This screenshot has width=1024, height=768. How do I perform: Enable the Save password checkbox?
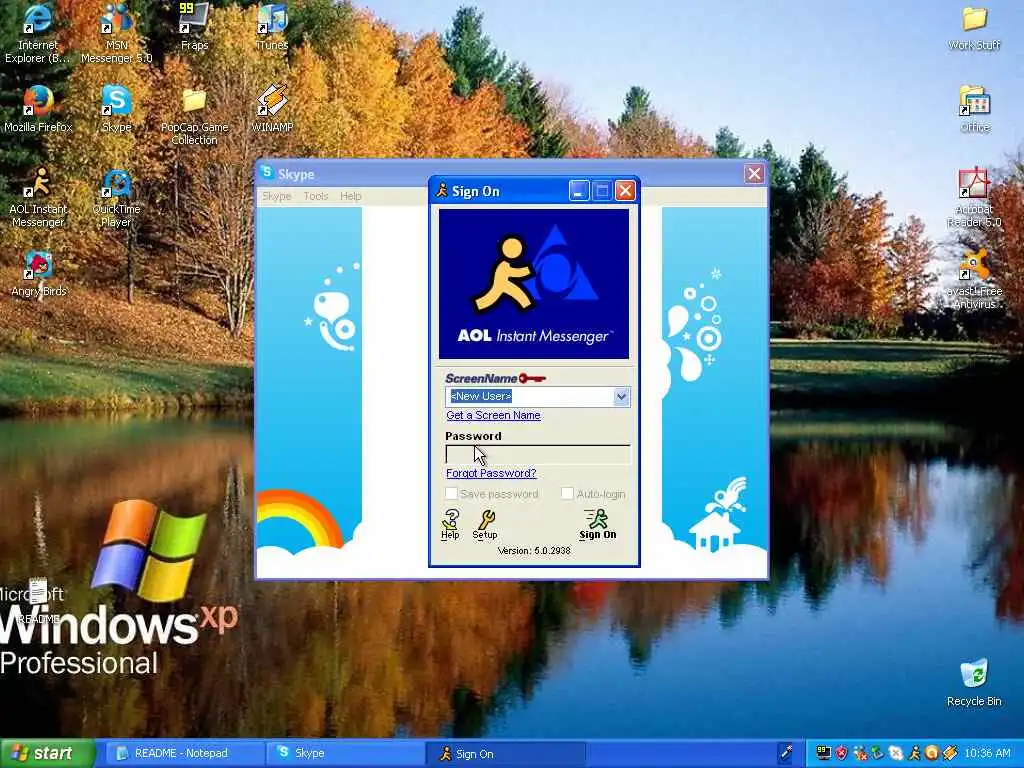[x=451, y=494]
